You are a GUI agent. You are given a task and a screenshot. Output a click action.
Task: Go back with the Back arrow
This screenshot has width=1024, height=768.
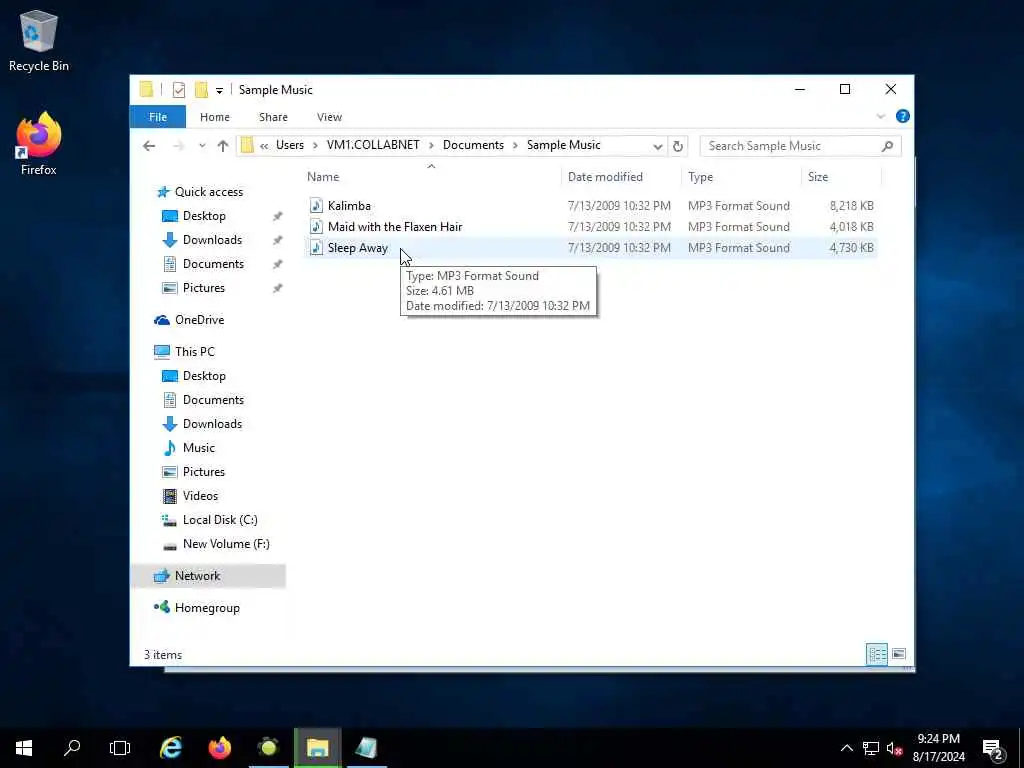click(149, 146)
